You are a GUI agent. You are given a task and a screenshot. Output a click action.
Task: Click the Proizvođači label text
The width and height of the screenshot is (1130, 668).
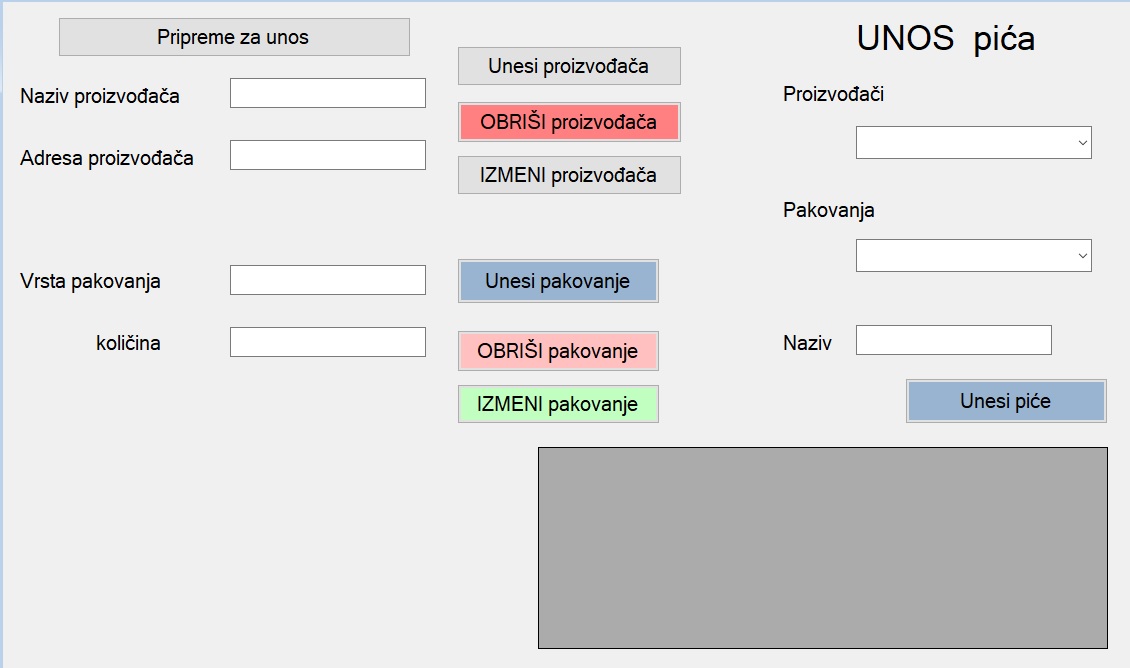coord(833,95)
